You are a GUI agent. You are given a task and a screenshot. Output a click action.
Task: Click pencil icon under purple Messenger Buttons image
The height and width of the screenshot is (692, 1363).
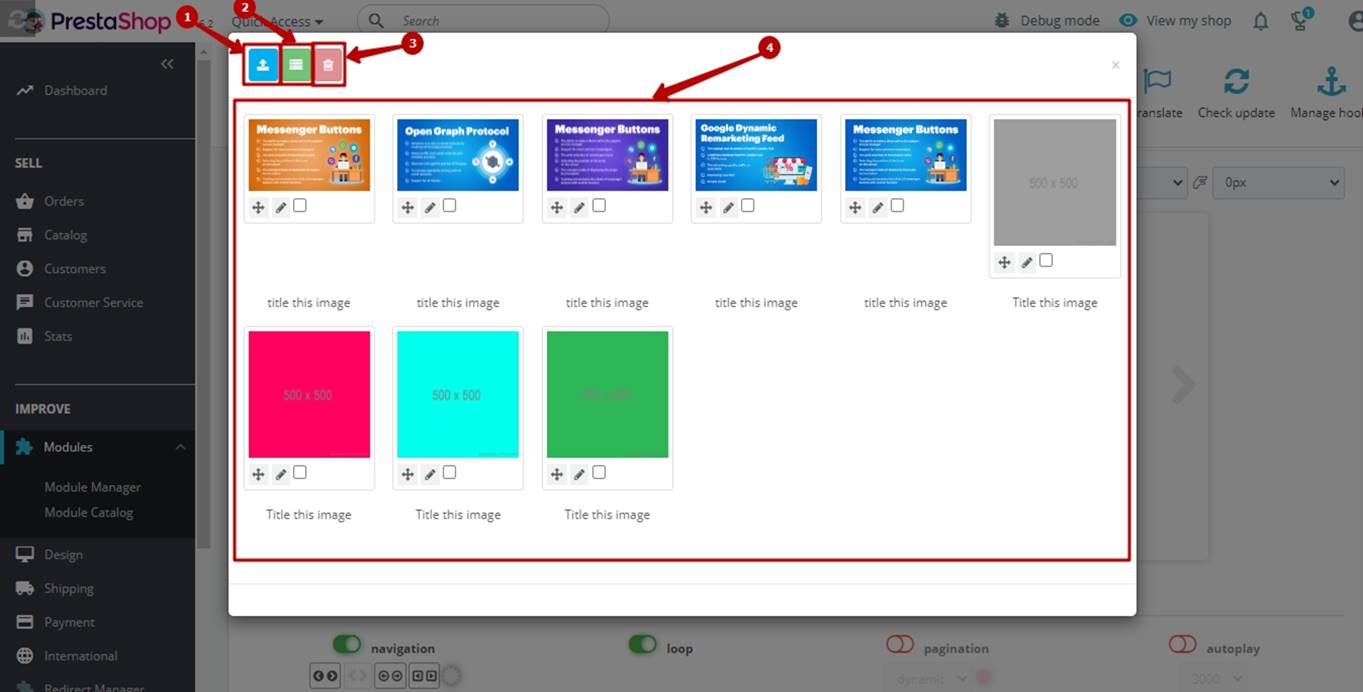580,207
